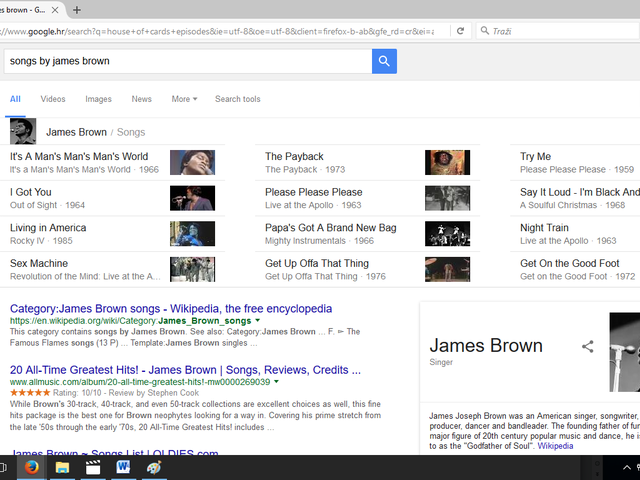Show hidden system tray icons chevron
Image resolution: width=640 pixels, height=480 pixels.
pyautogui.click(x=627, y=468)
